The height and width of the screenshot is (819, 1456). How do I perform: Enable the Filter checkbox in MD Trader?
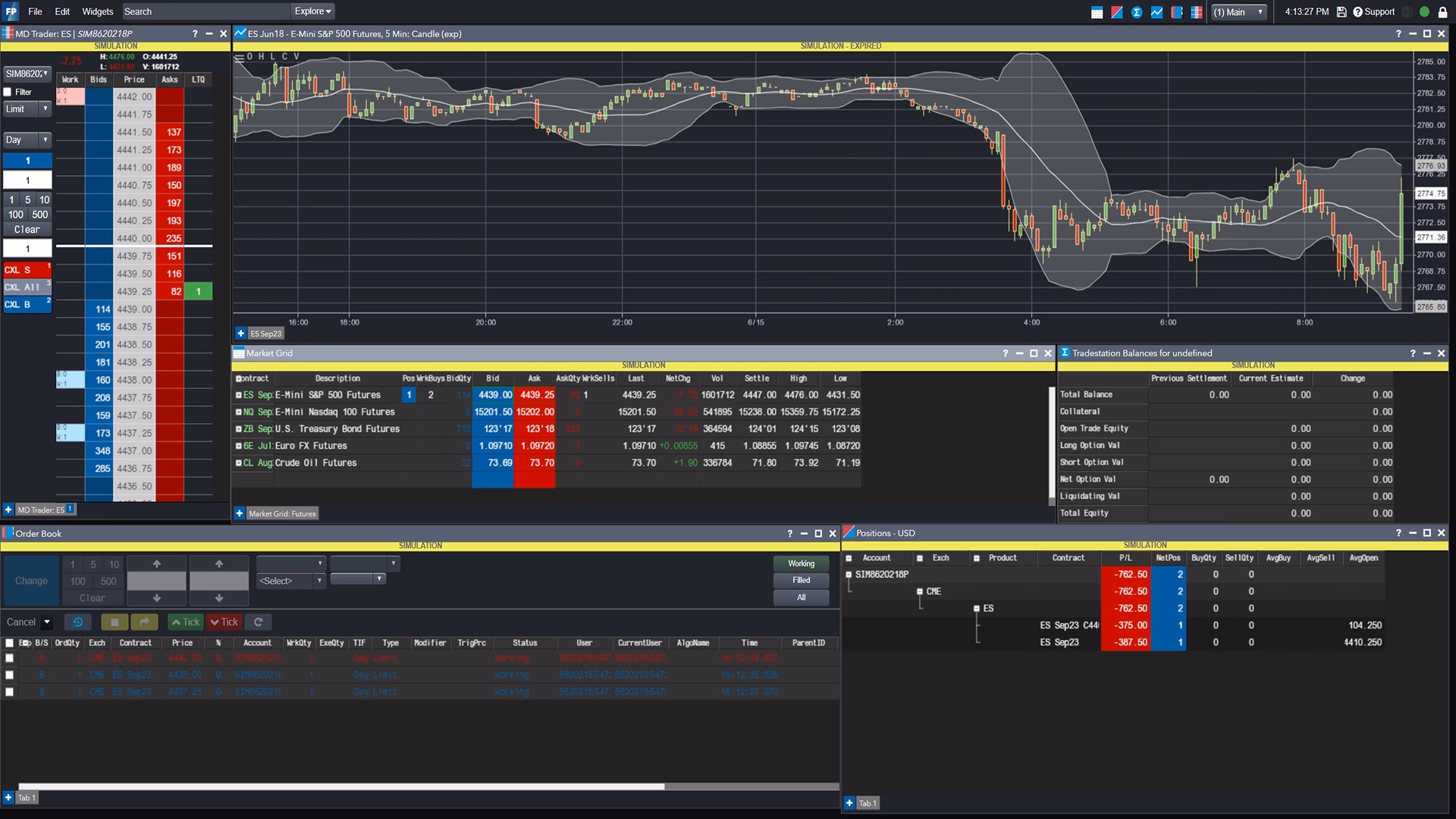tap(8, 92)
